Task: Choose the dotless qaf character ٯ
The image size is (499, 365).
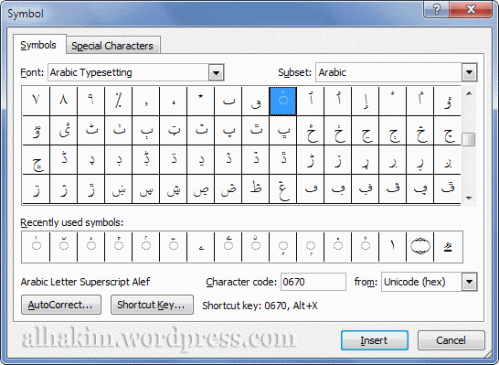Action: [255, 101]
